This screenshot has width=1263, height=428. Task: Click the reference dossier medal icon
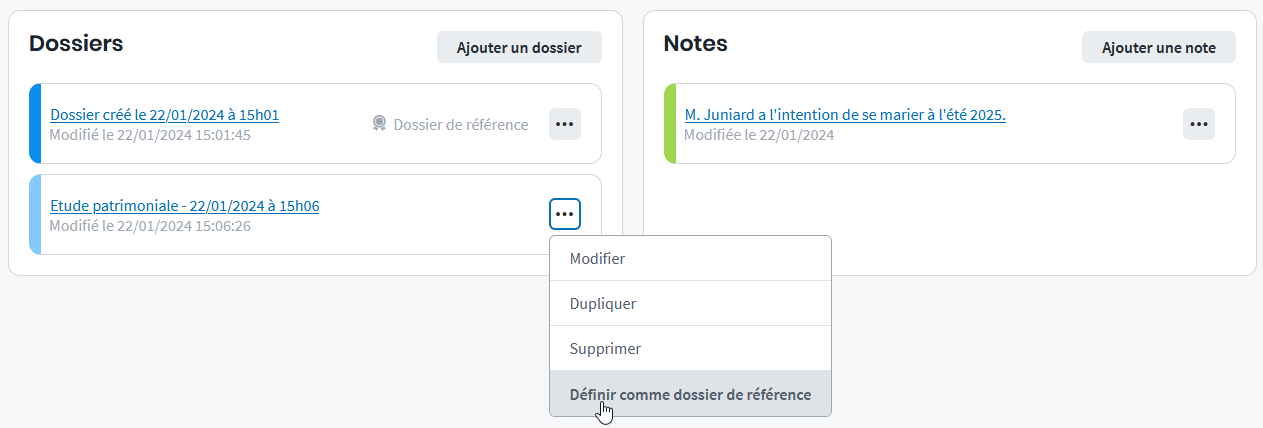(x=380, y=124)
